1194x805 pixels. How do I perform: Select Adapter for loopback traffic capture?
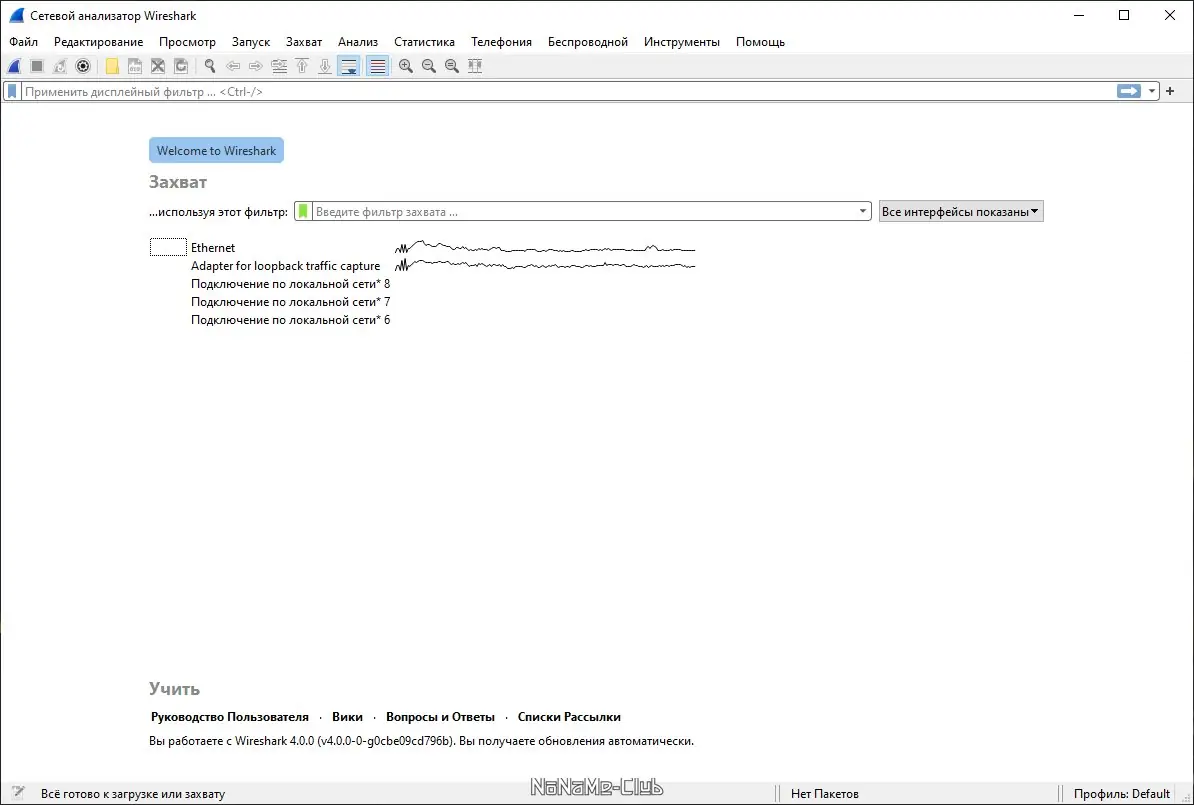pos(286,266)
